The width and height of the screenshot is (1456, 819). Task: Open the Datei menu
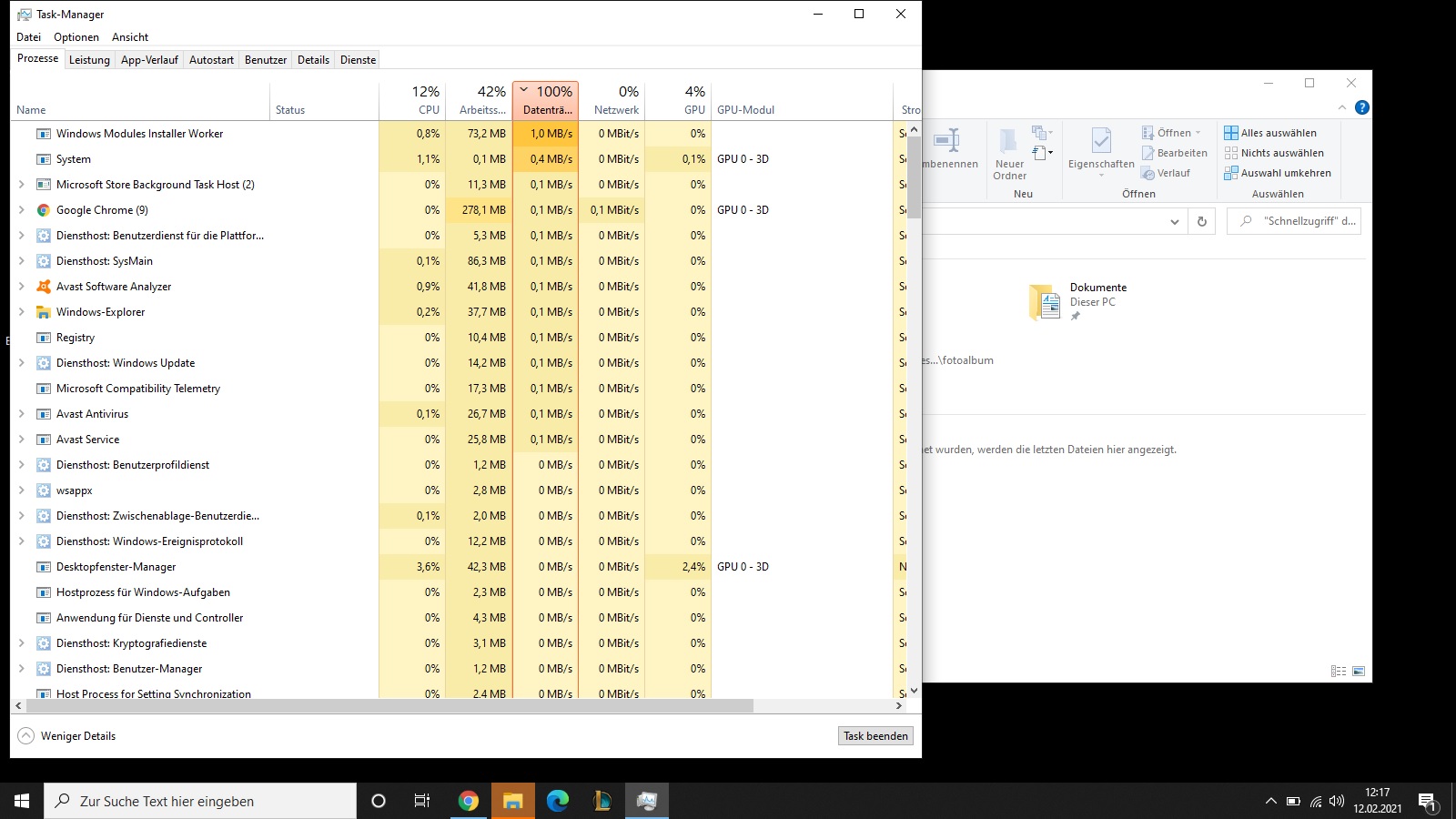[x=29, y=37]
